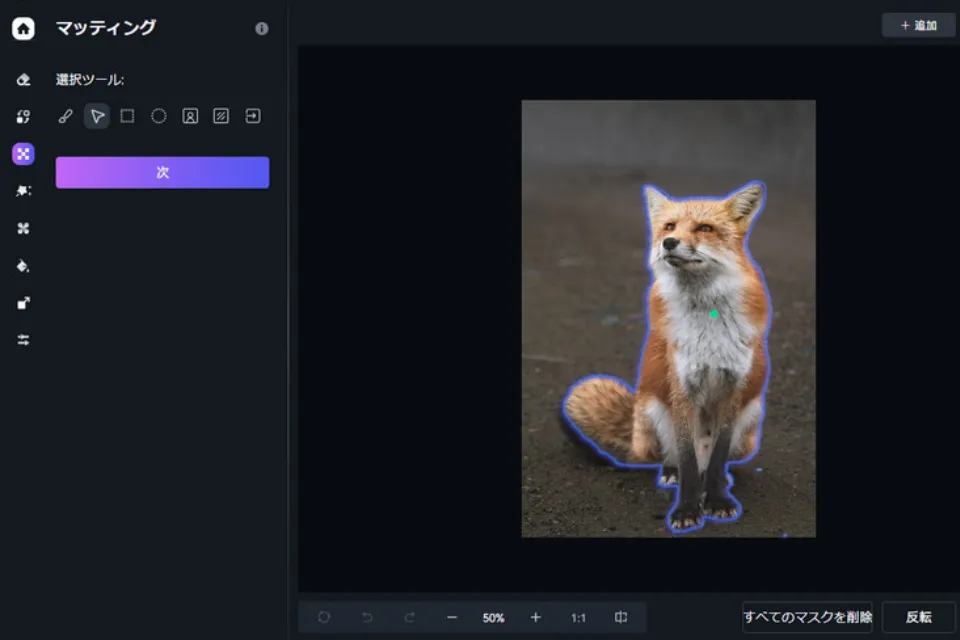Choose the rectangle marquee selection tool
960x640 pixels.
coord(127,116)
